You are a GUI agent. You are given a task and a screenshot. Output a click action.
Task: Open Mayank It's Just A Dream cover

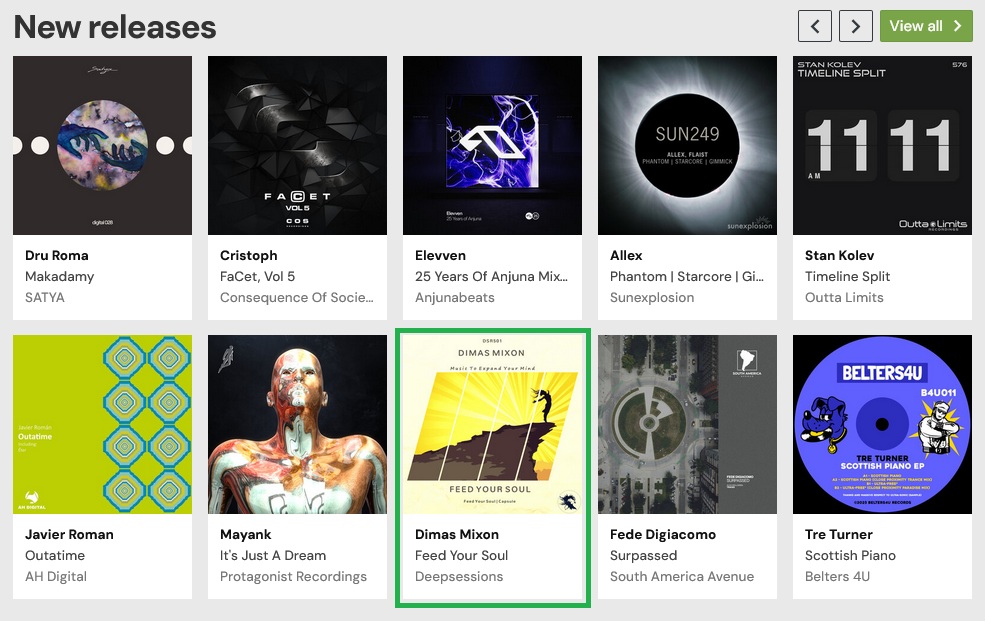[297, 424]
